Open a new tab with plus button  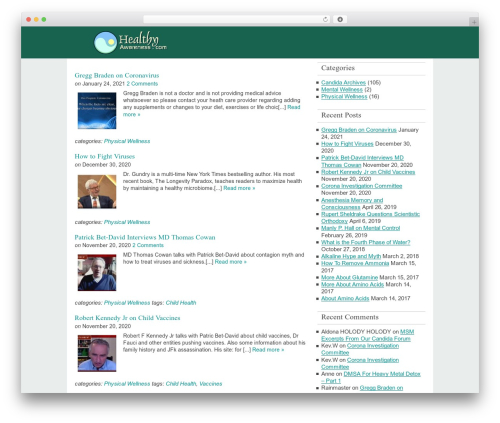474,22
